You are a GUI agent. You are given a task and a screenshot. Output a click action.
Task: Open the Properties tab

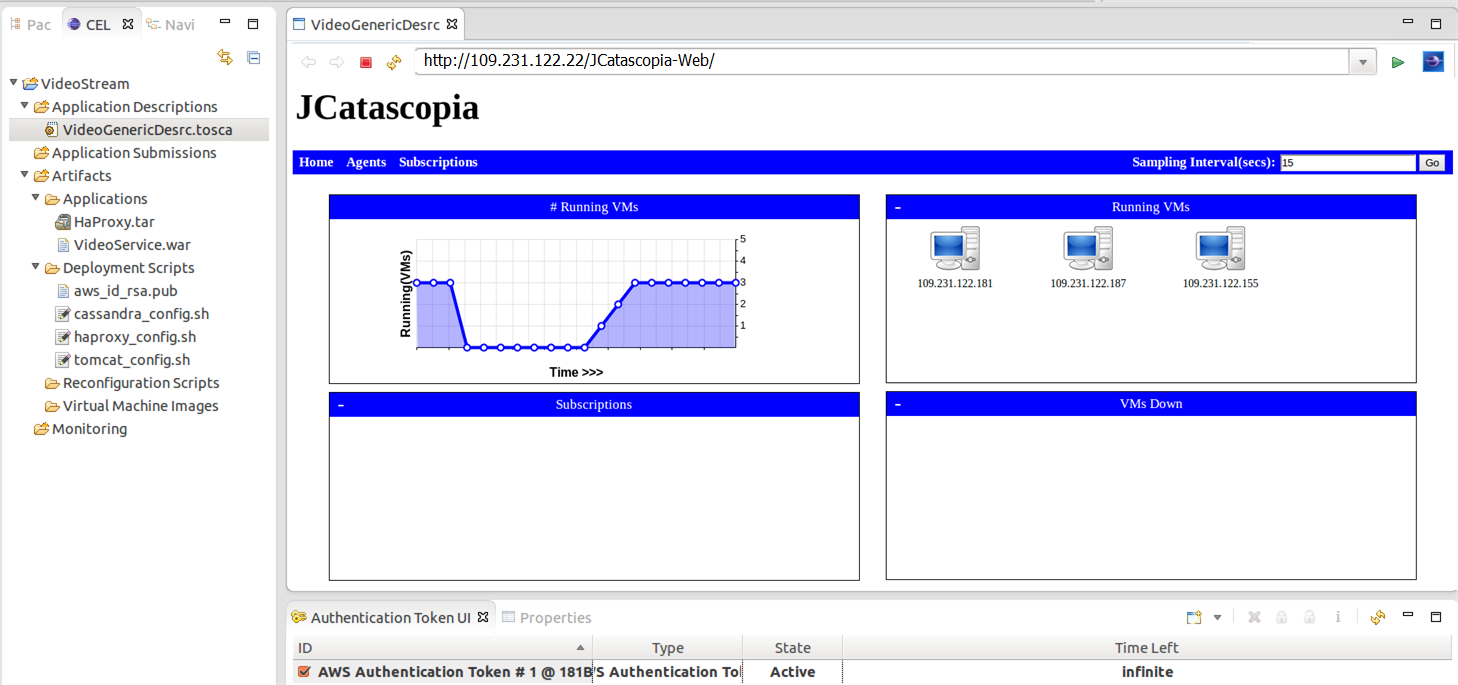click(x=546, y=618)
